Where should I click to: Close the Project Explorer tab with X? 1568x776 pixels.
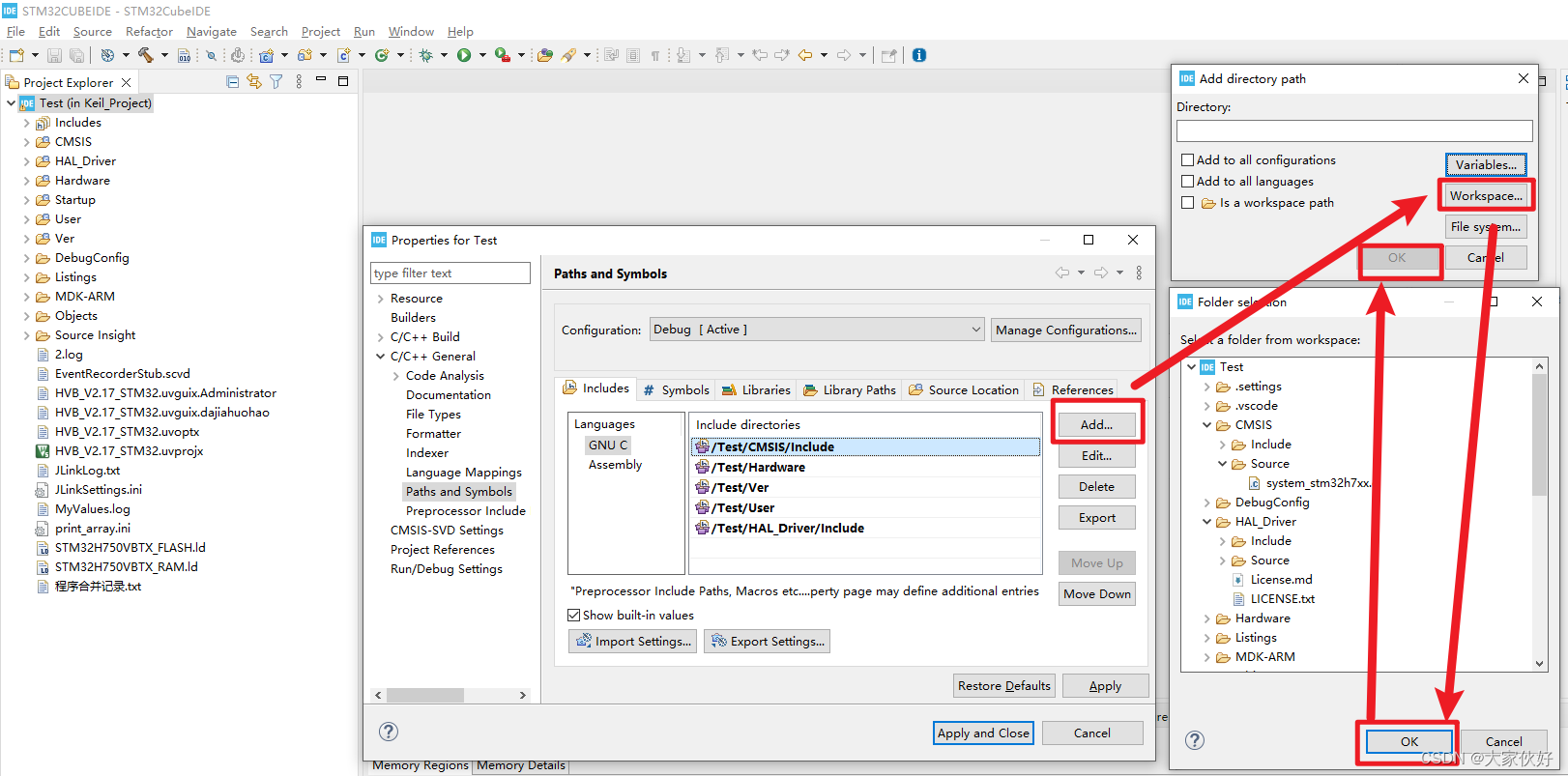(x=126, y=83)
